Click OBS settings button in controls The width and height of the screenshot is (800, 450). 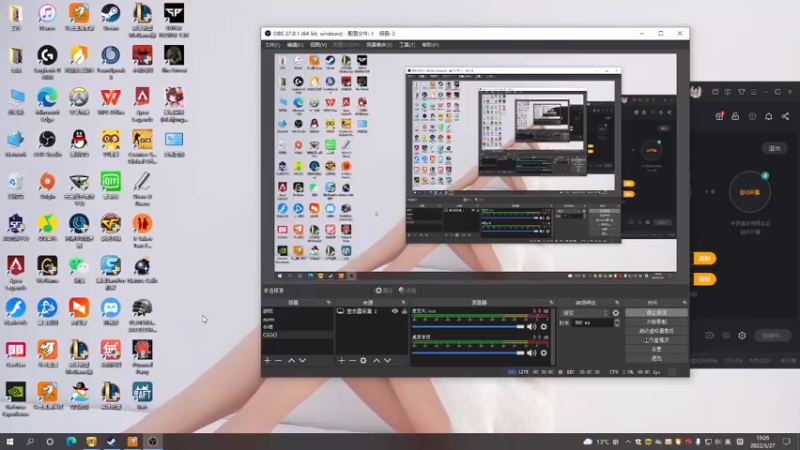tap(656, 349)
